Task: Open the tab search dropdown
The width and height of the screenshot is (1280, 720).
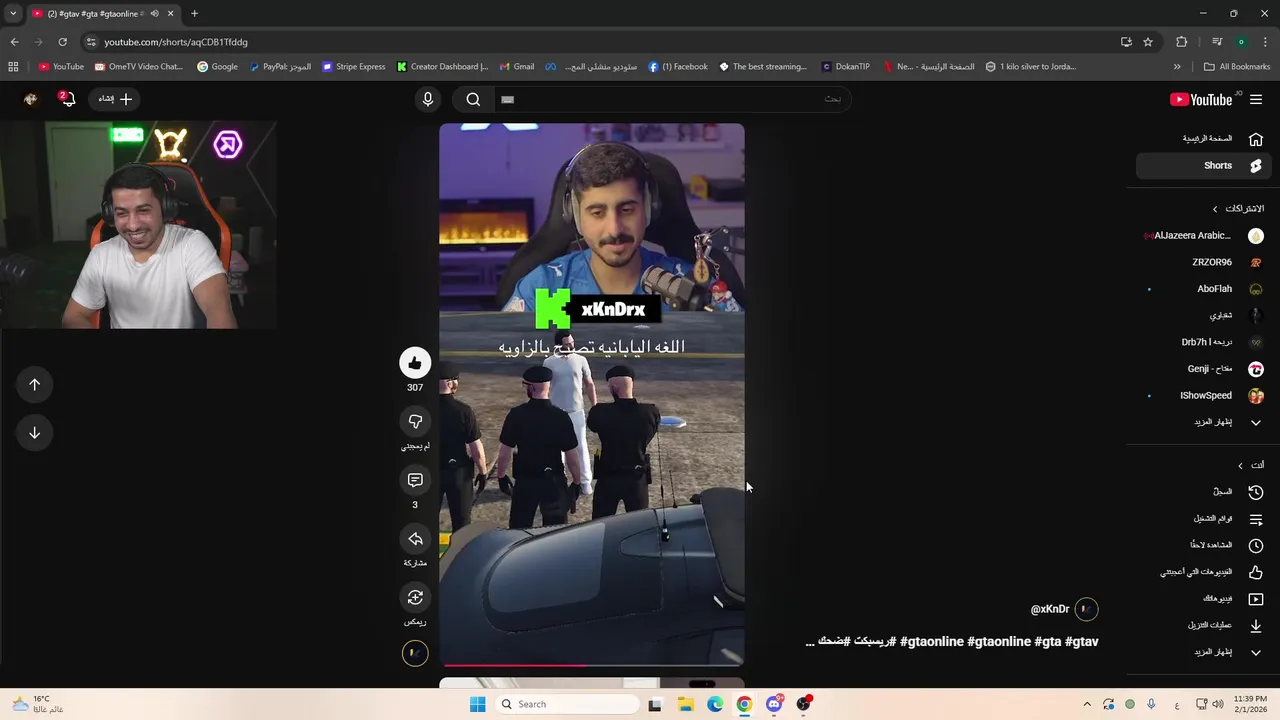Action: (x=13, y=14)
